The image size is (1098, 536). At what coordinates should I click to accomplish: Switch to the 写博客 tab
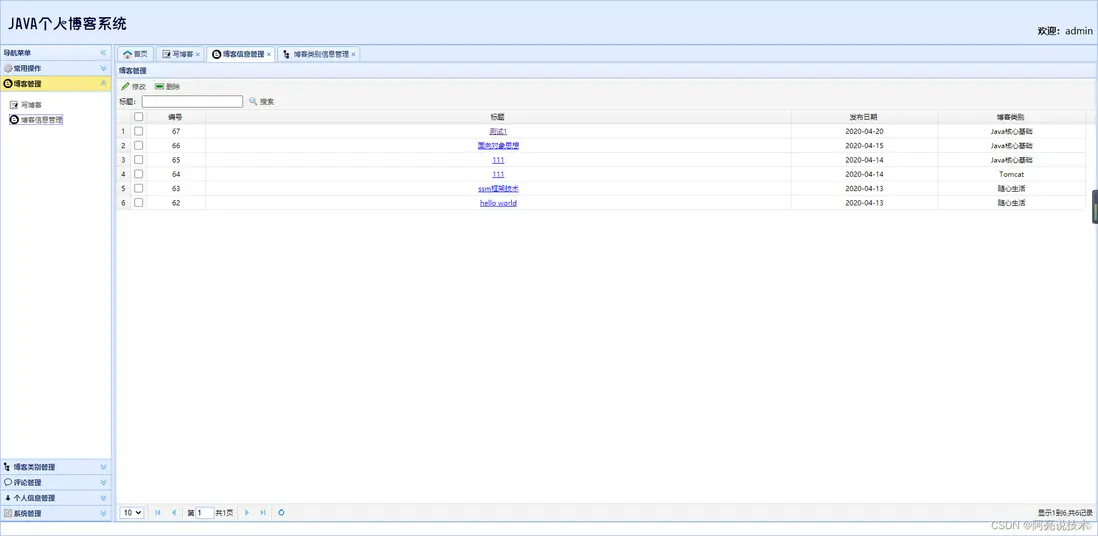click(x=178, y=54)
